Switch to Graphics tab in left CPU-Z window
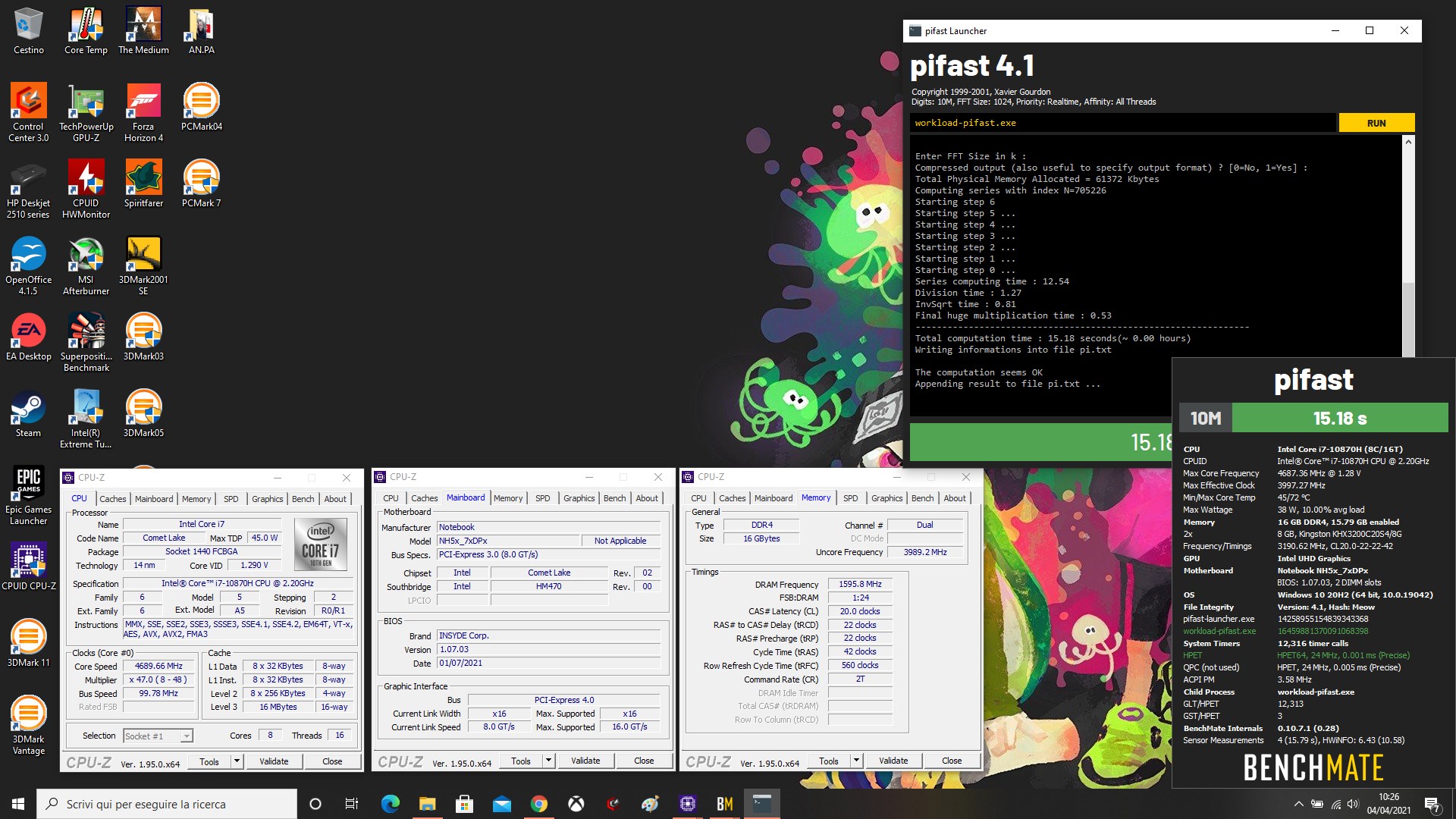This screenshot has height=819, width=1456. click(268, 499)
